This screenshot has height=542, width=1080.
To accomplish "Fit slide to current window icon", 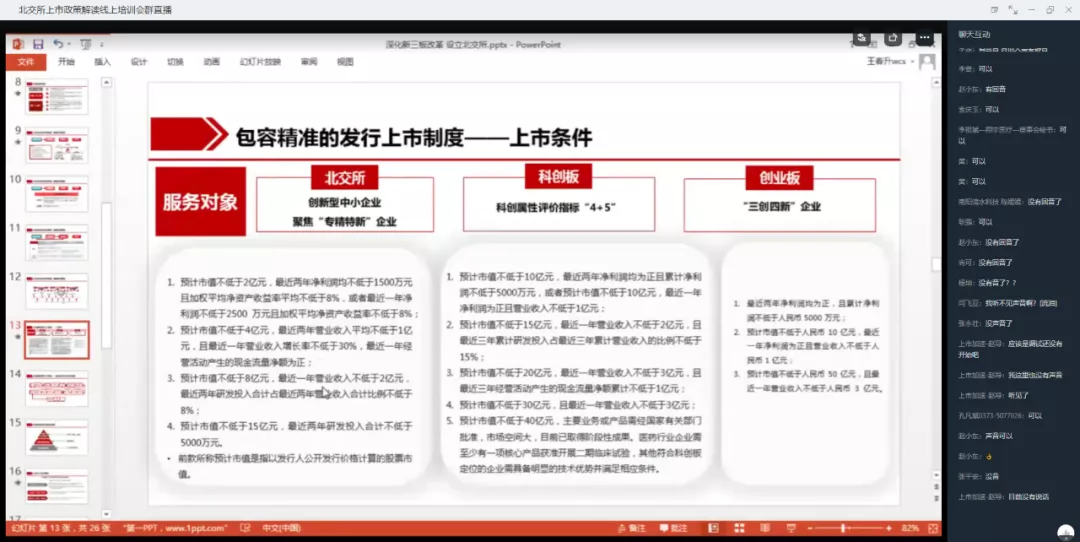I will [x=933, y=528].
